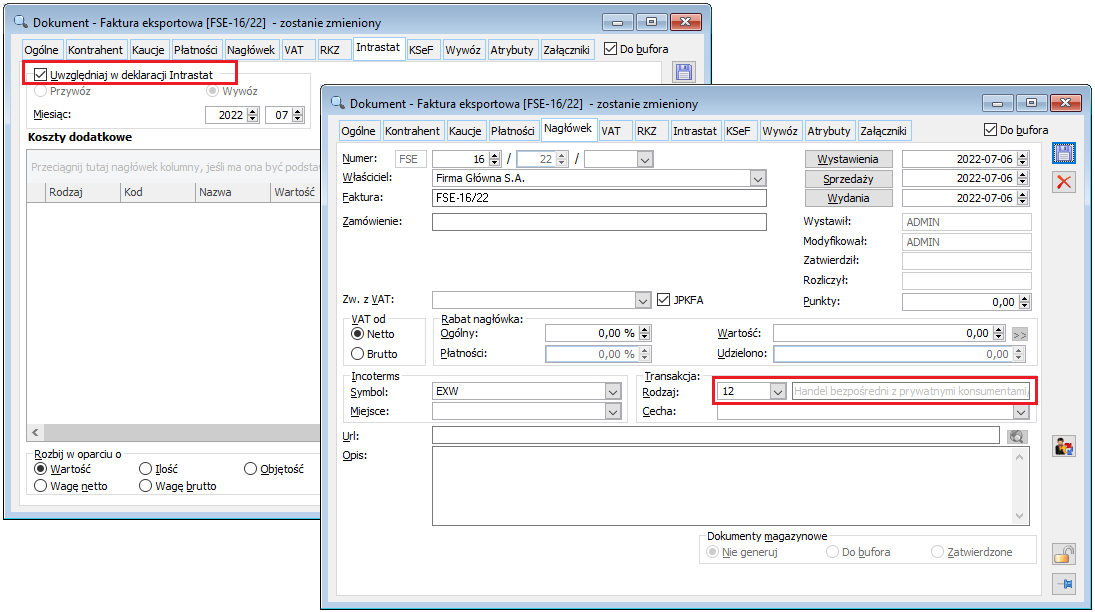The height and width of the screenshot is (612, 1095).
Task: Open the contractor icon beside the Url row
Action: click(x=1064, y=446)
